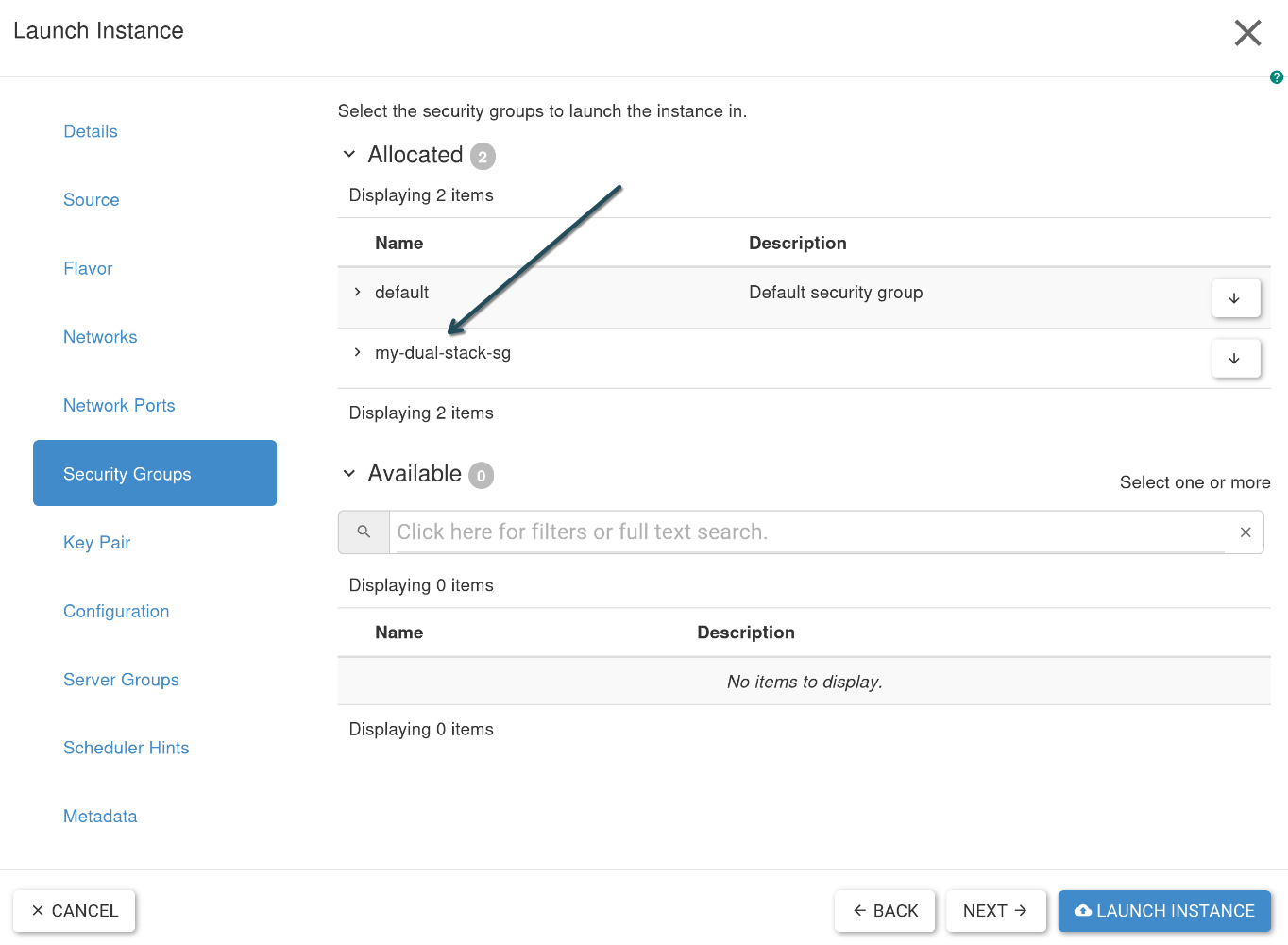Click 'Default security group' description text
This screenshot has width=1288, height=945.
click(x=836, y=293)
